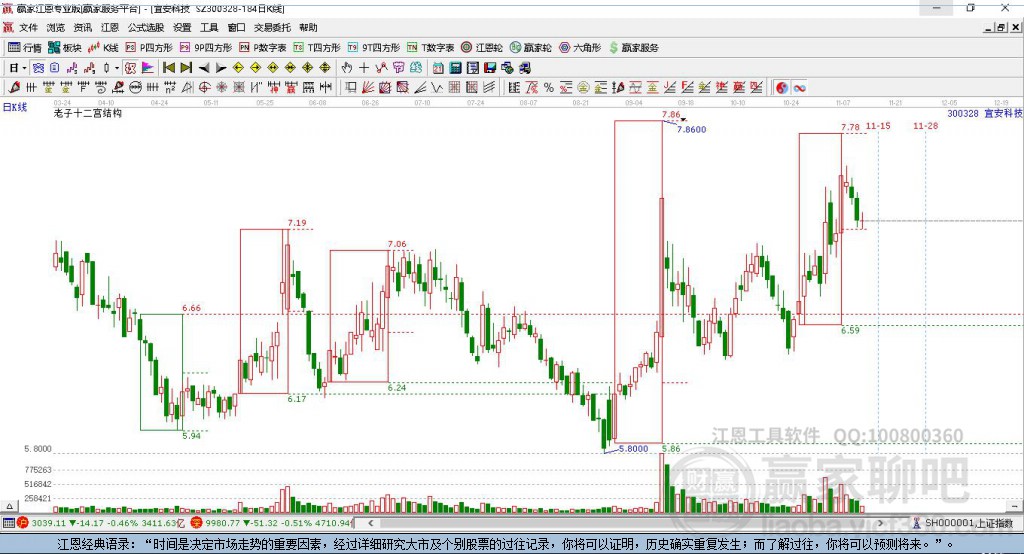Click the black left arrow icon
Viewport: 1024px width, 554px height.
pos(203,68)
